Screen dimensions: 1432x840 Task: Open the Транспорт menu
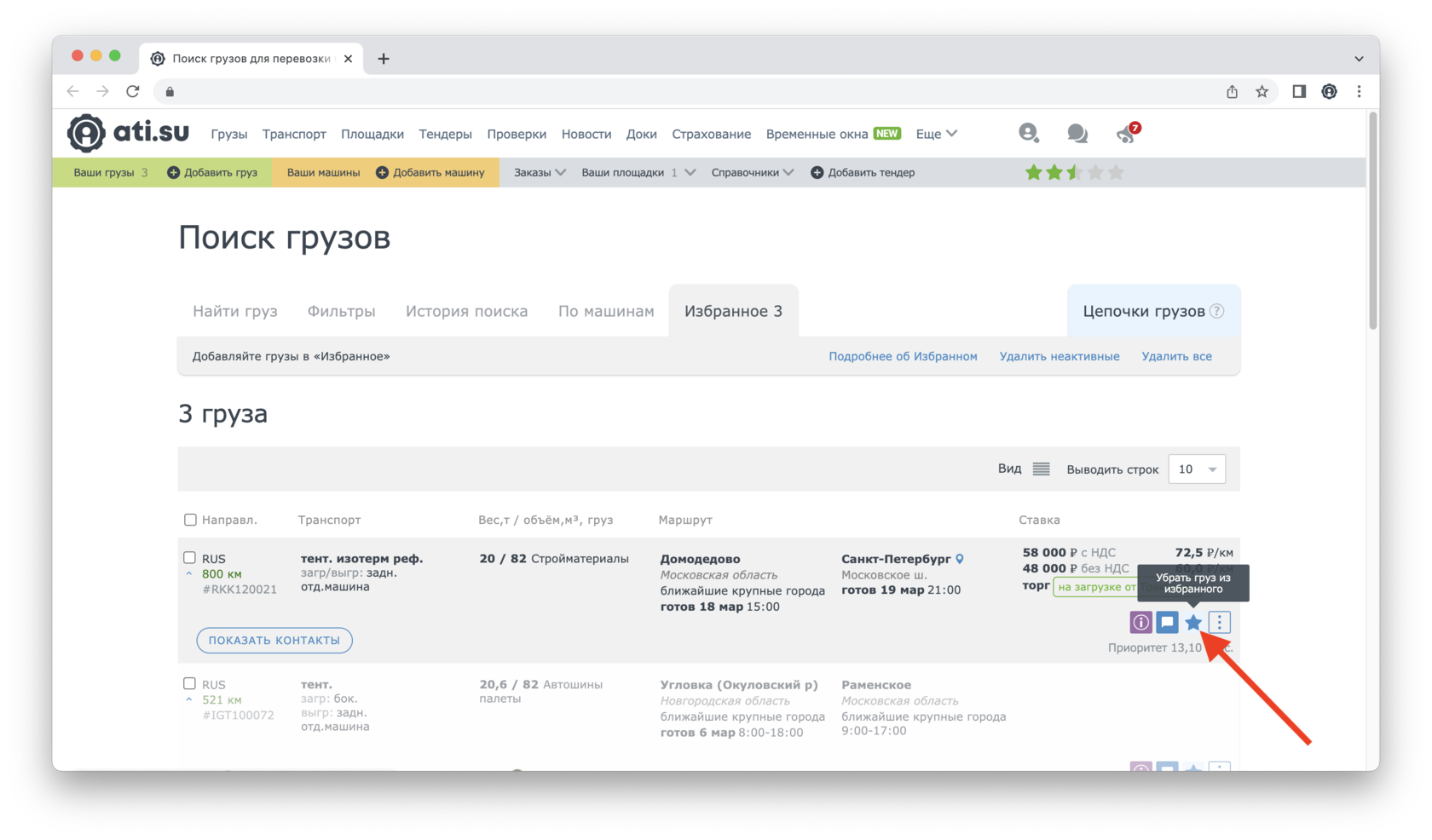pyautogui.click(x=294, y=134)
